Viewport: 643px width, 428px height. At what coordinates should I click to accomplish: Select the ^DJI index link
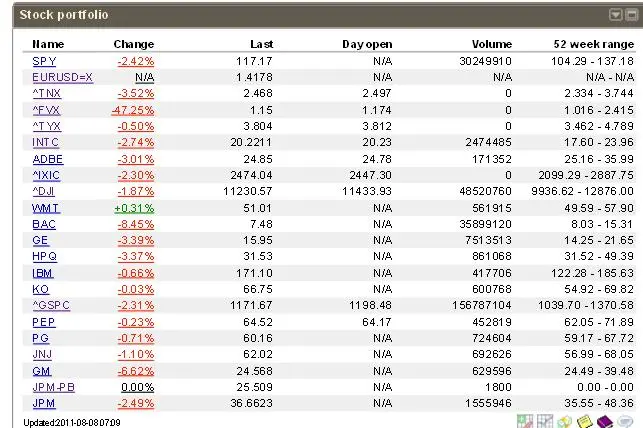tap(45, 191)
